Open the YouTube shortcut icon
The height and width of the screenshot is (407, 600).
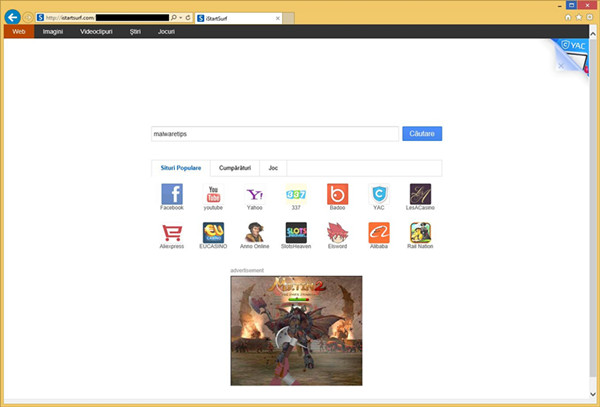tap(213, 194)
